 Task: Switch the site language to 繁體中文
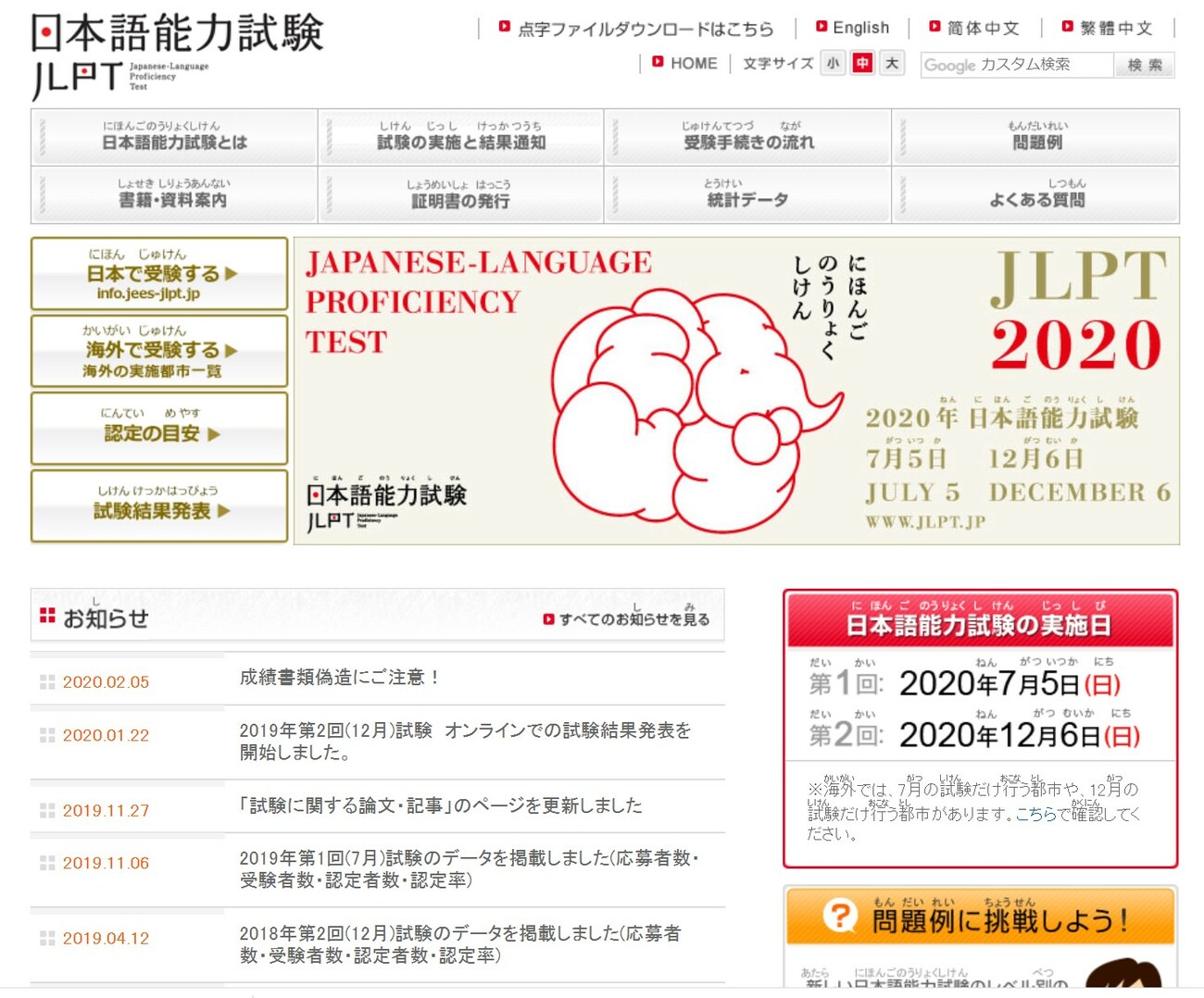click(x=1116, y=29)
